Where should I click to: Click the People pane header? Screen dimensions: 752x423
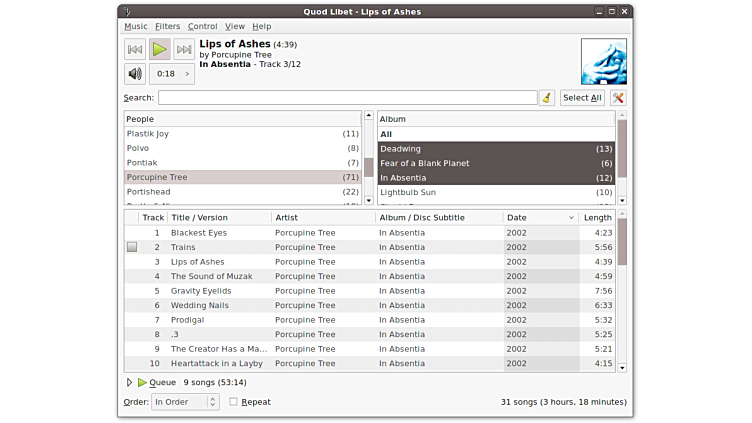point(243,119)
